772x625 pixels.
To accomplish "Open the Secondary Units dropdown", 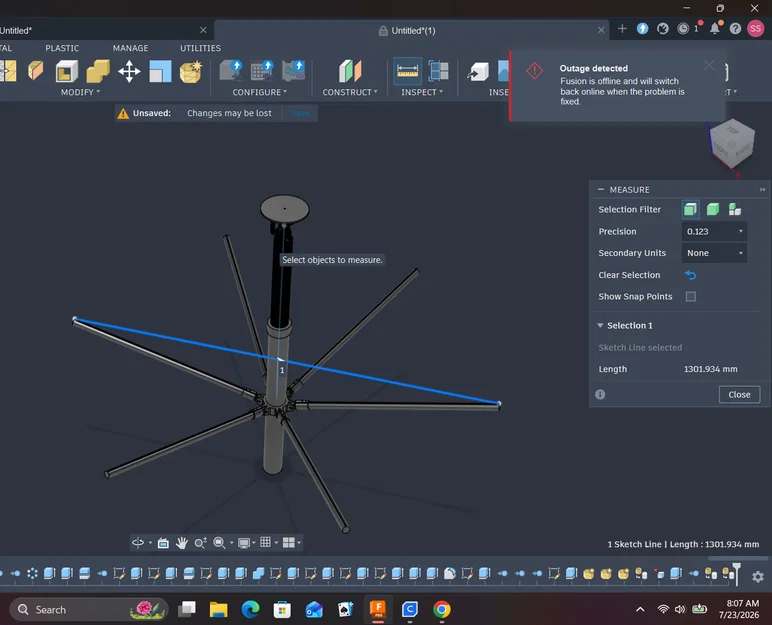I will coord(714,253).
